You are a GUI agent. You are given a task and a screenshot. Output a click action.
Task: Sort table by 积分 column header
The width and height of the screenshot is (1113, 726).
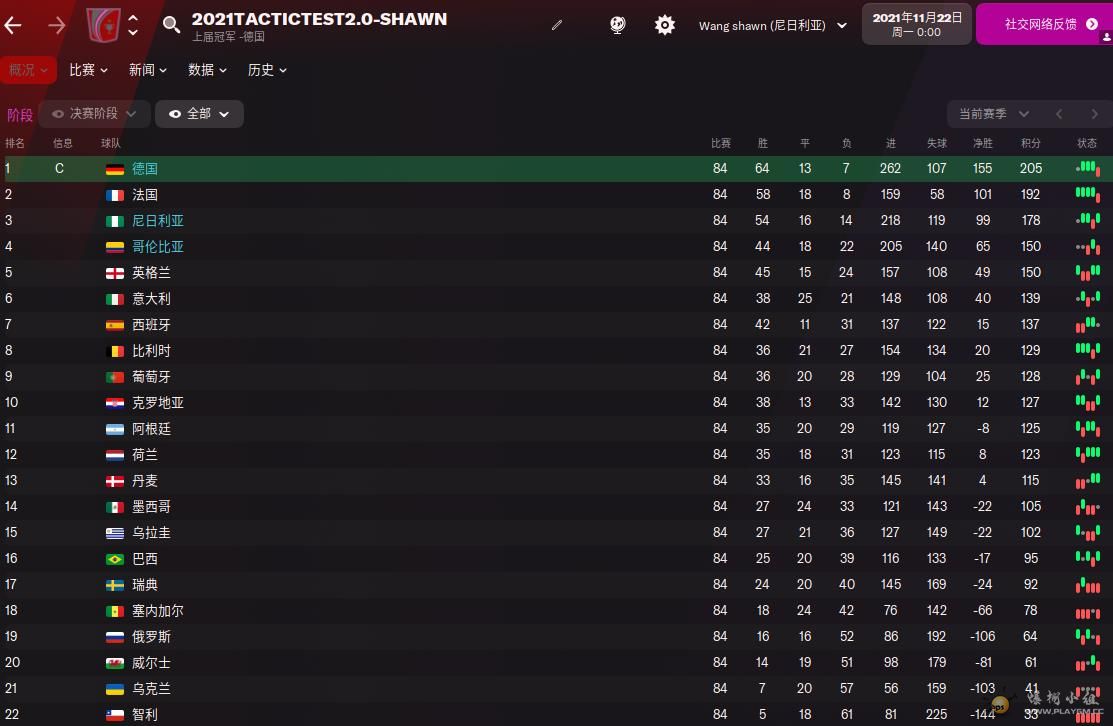1031,143
